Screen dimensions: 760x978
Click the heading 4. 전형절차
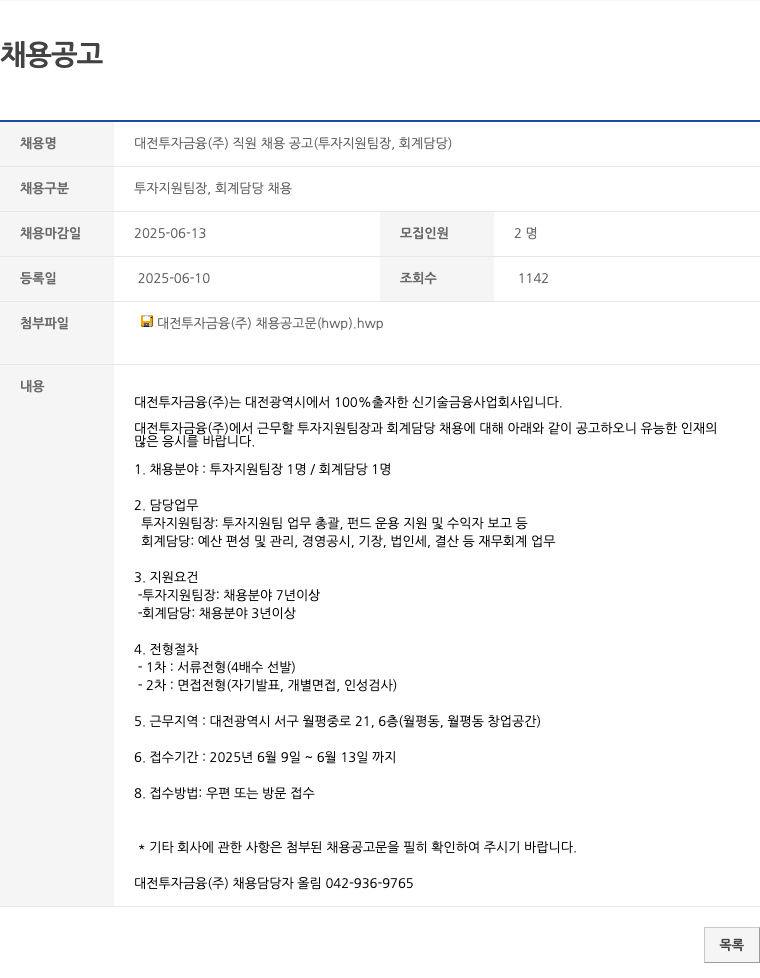tap(166, 649)
